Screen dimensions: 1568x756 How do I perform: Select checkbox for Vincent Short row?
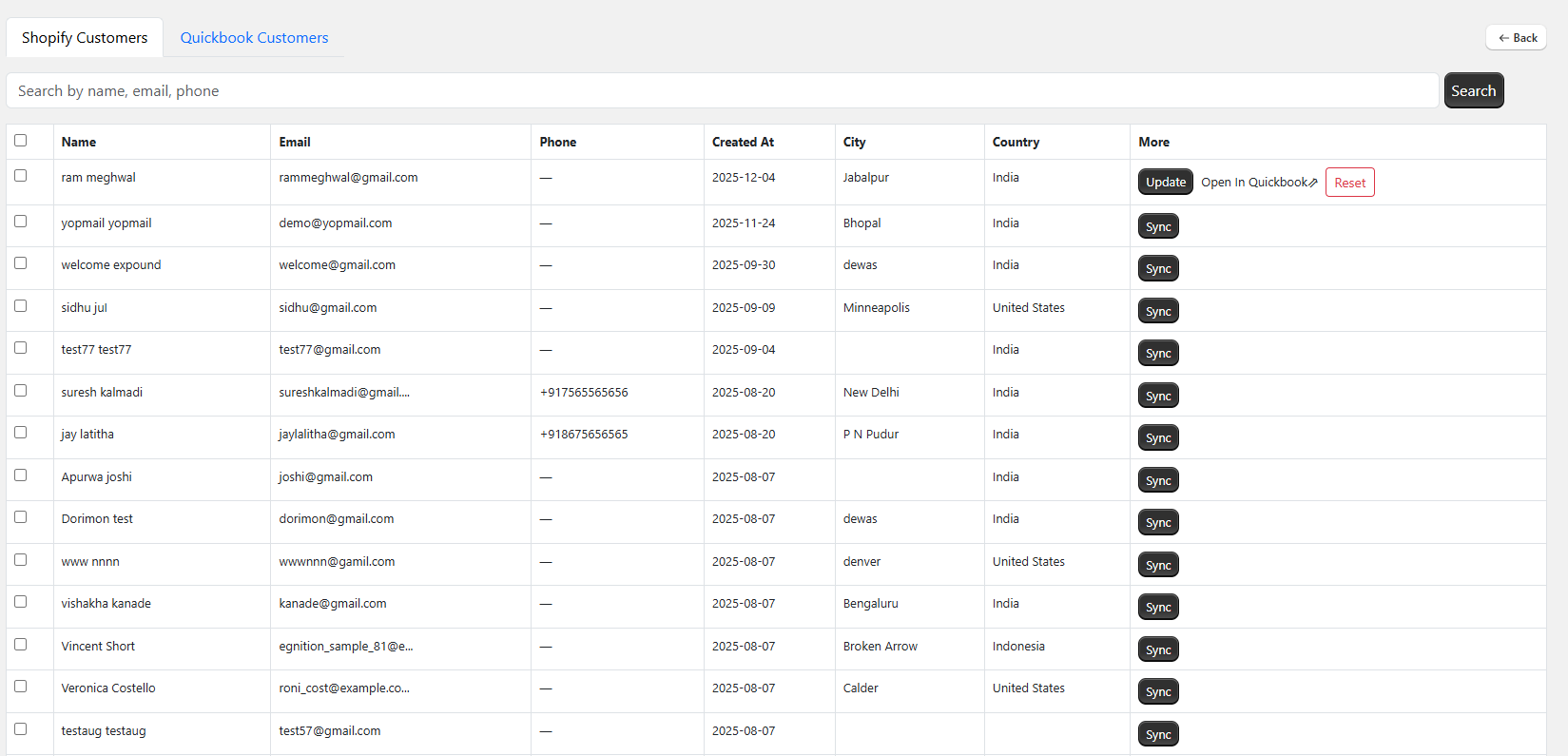click(21, 645)
